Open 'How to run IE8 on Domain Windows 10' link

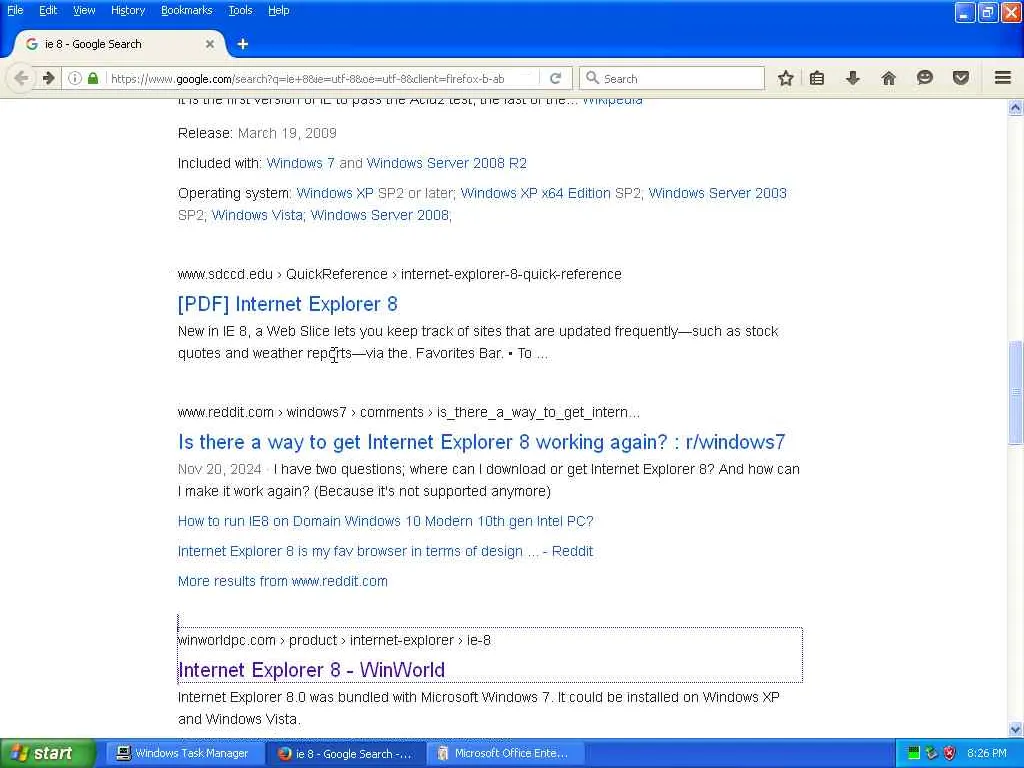click(385, 521)
